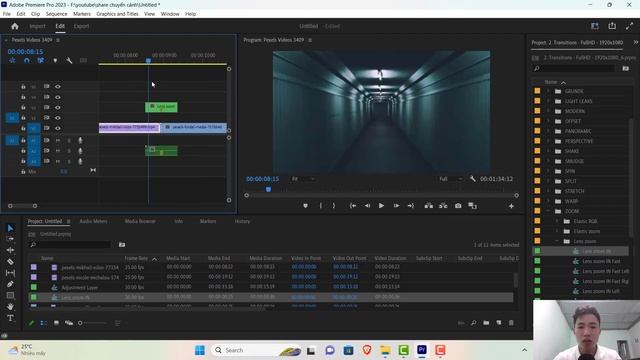The image size is (640, 360).
Task: Toggle eye on the topmost video track
Action: tap(58, 87)
